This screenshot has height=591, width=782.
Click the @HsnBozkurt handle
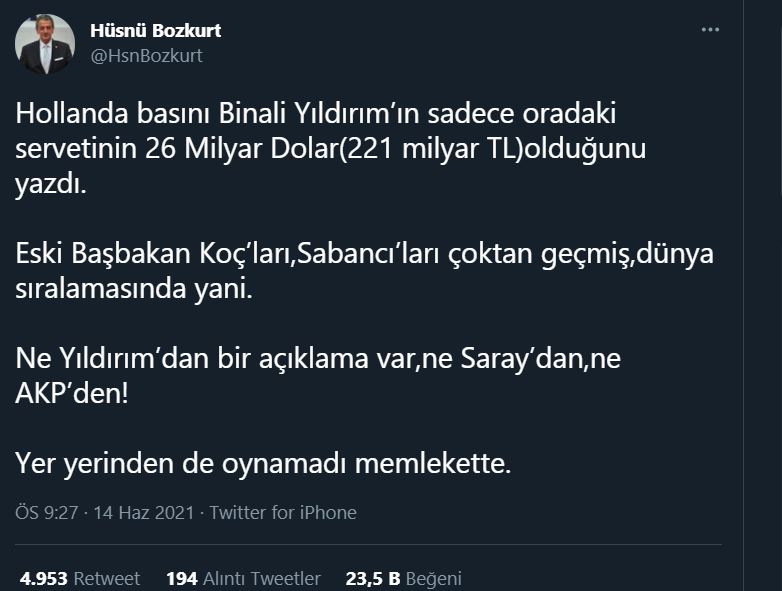click(x=146, y=56)
